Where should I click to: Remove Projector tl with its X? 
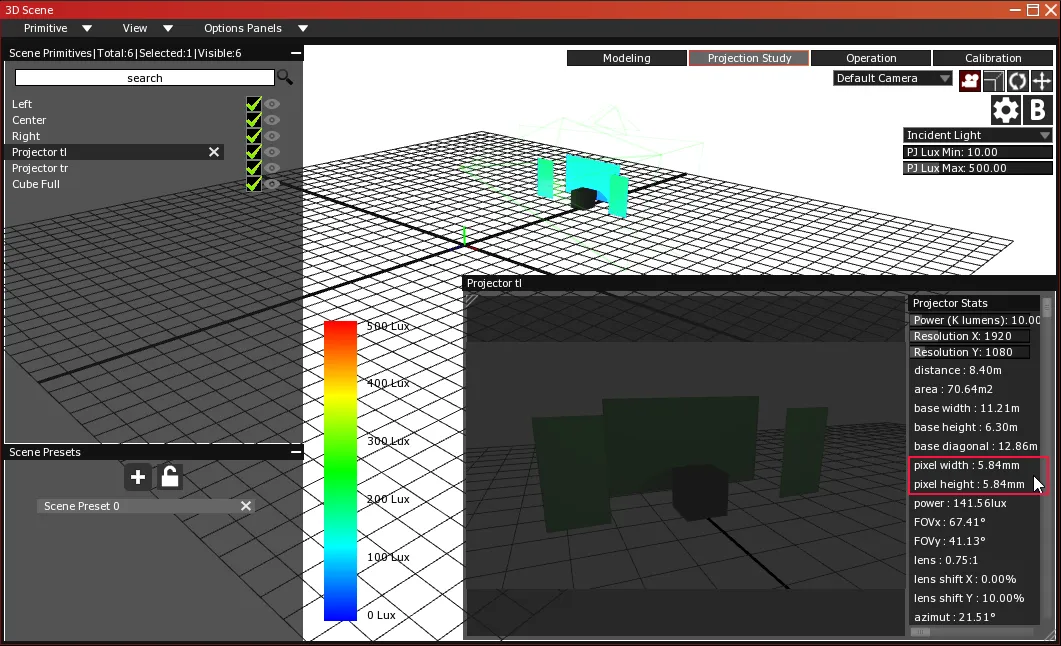click(214, 152)
